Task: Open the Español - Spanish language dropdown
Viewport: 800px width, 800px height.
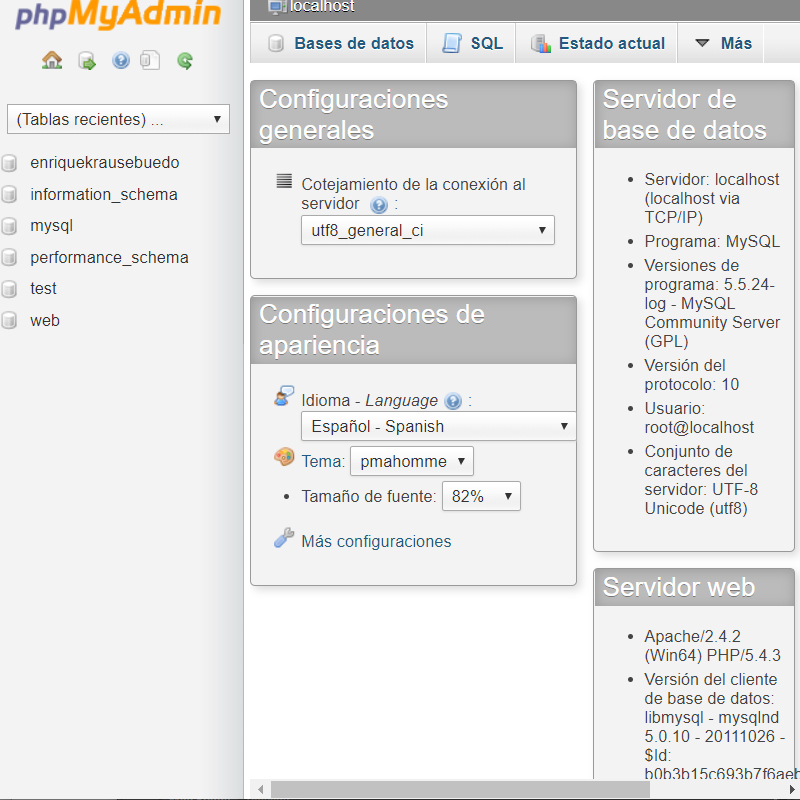Action: click(x=439, y=426)
